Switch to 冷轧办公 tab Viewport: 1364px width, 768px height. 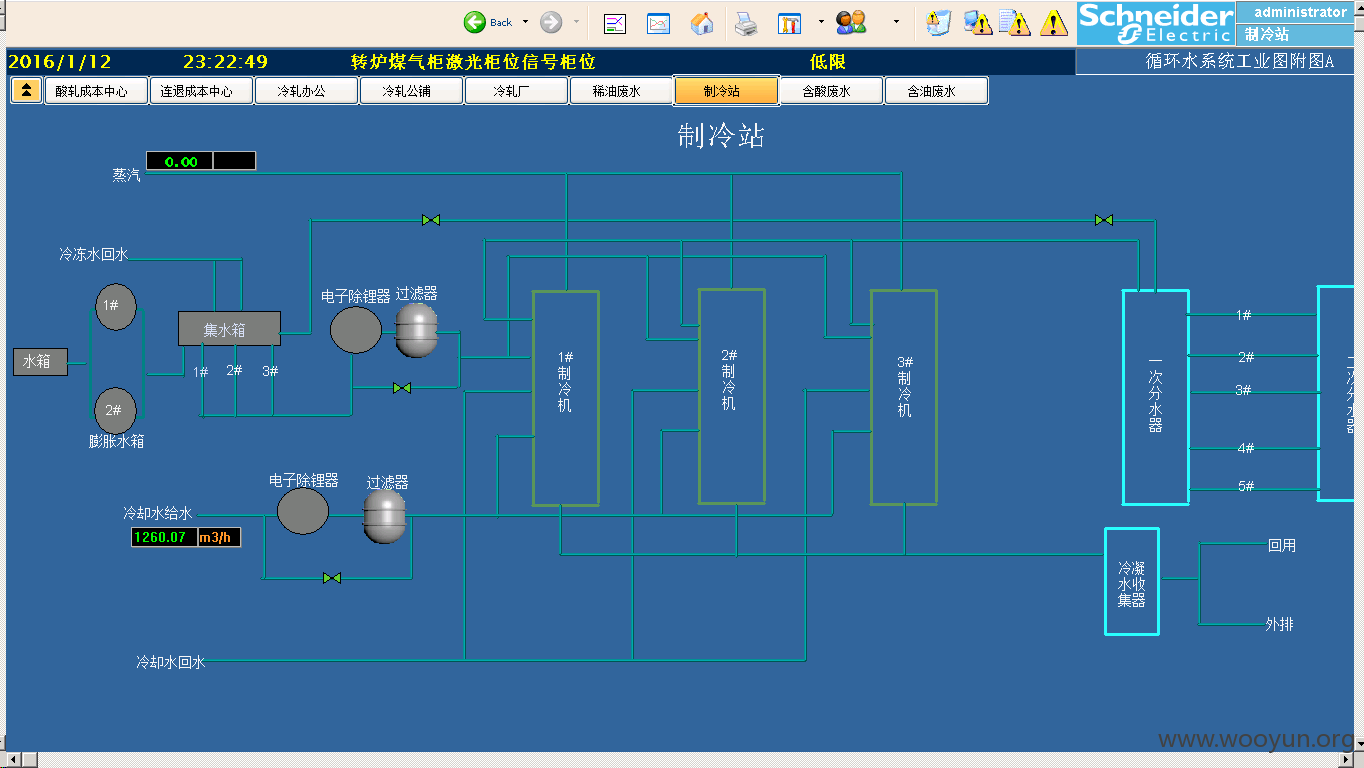click(305, 91)
